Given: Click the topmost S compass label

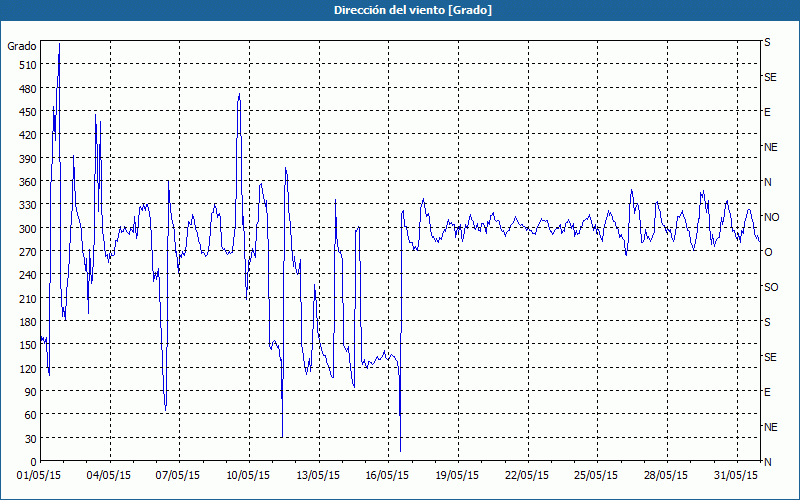Looking at the screenshot, I should [767, 42].
